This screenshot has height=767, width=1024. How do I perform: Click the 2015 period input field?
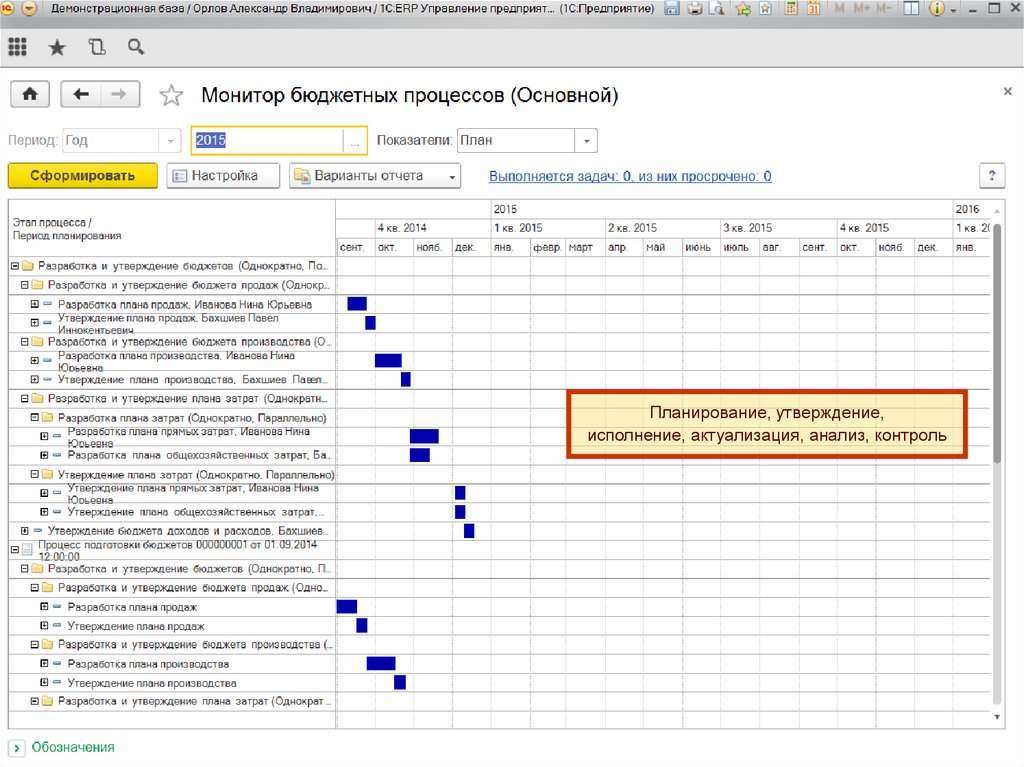(x=266, y=141)
